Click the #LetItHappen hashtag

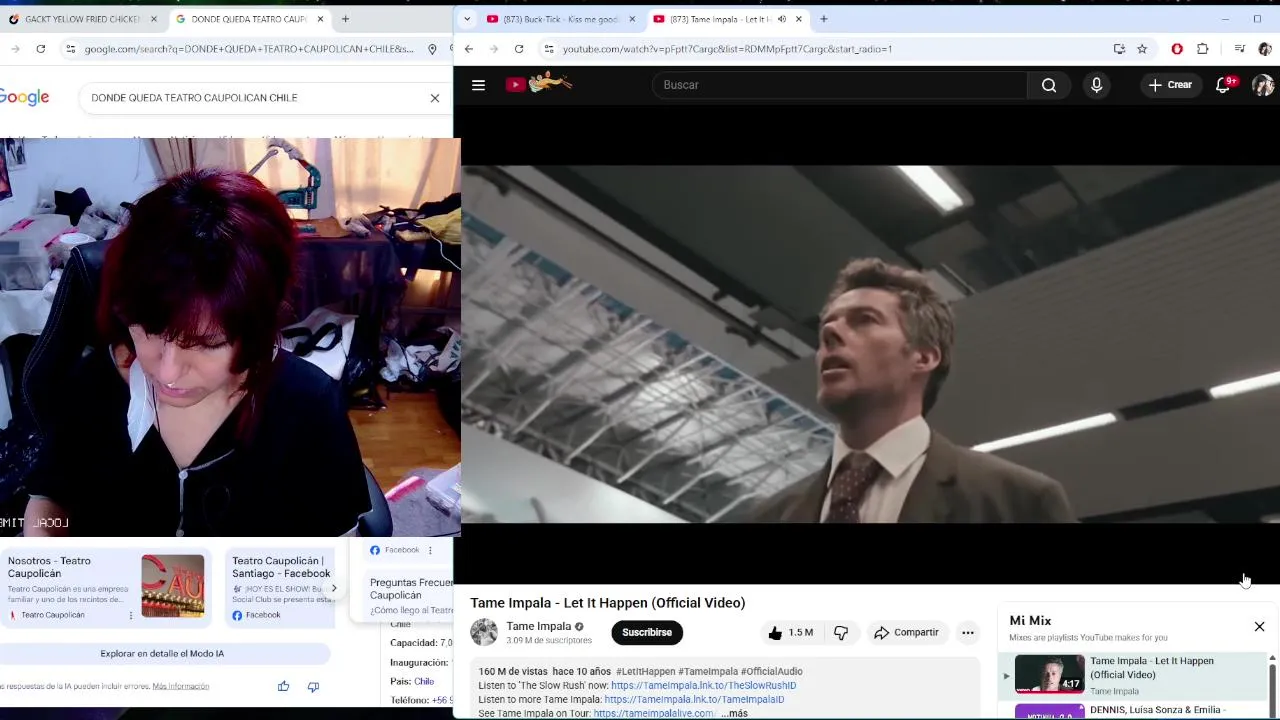coord(645,671)
